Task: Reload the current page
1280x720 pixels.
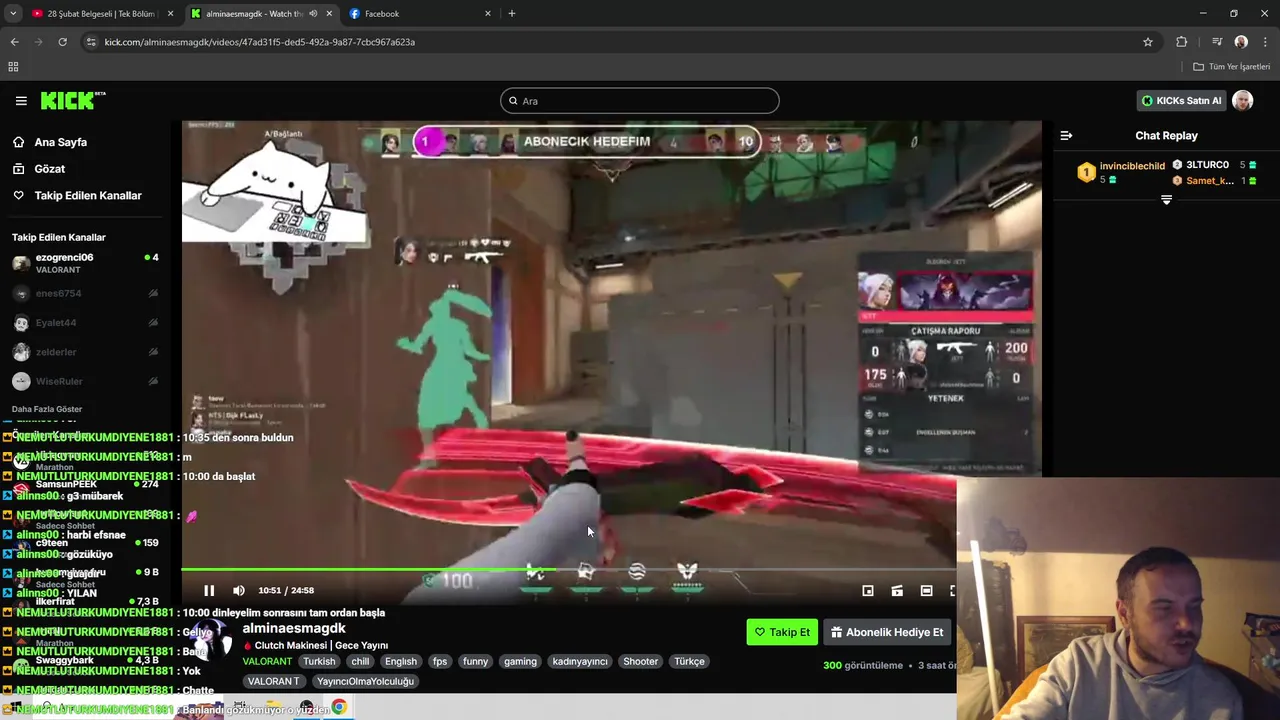Action: click(x=62, y=42)
